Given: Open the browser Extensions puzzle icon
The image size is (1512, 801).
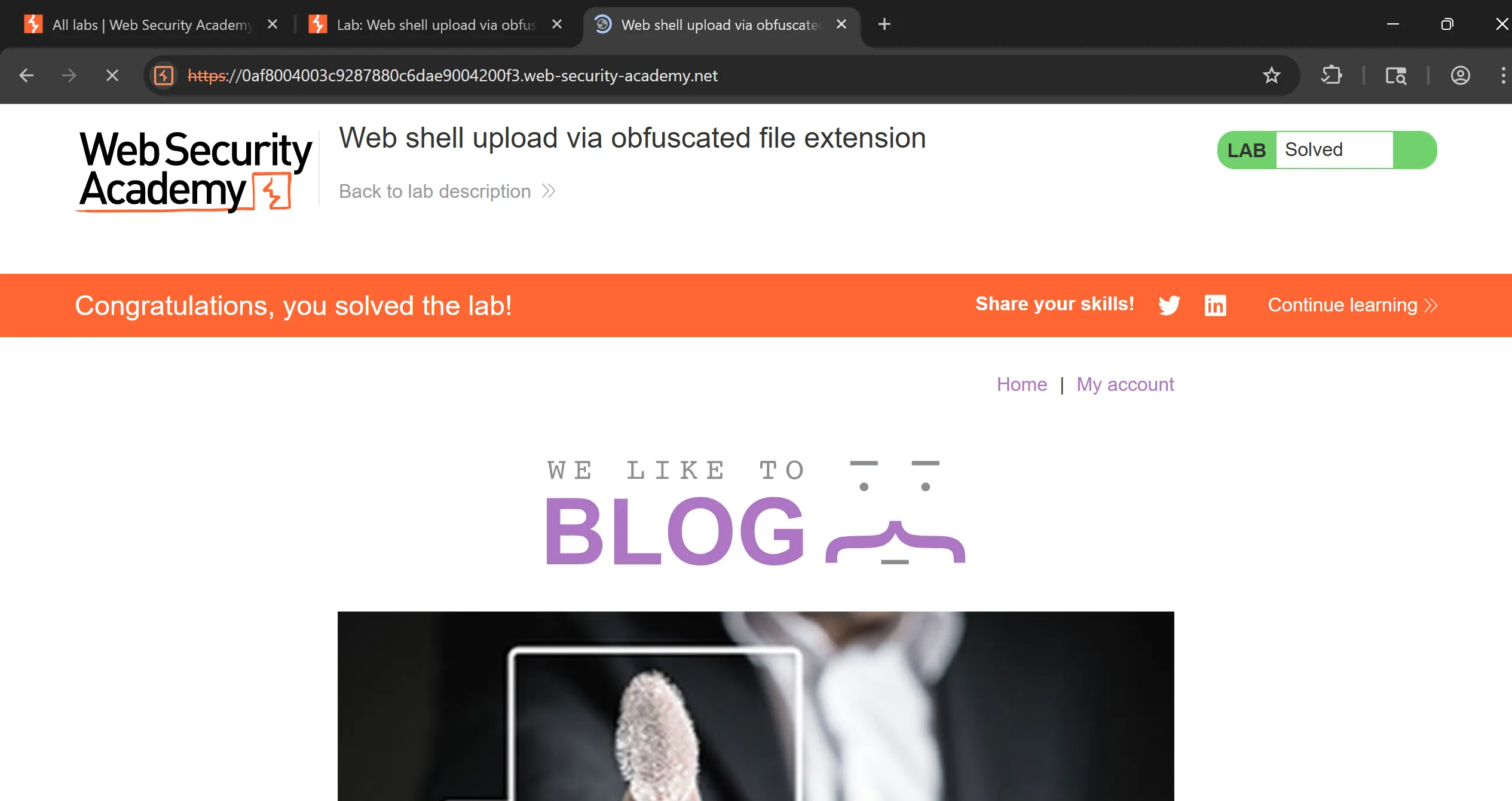Looking at the screenshot, I should [x=1332, y=75].
